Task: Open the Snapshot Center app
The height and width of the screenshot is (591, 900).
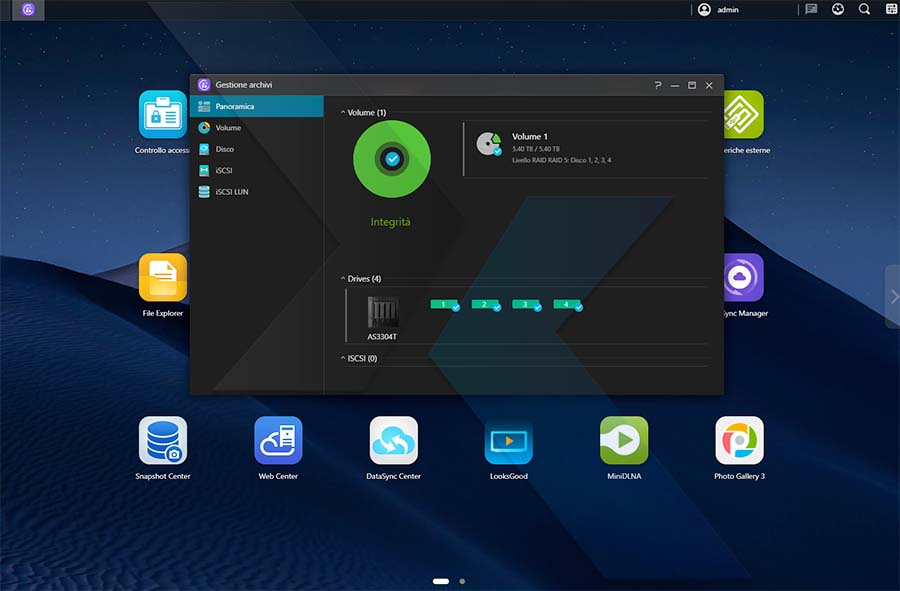Action: click(162, 441)
